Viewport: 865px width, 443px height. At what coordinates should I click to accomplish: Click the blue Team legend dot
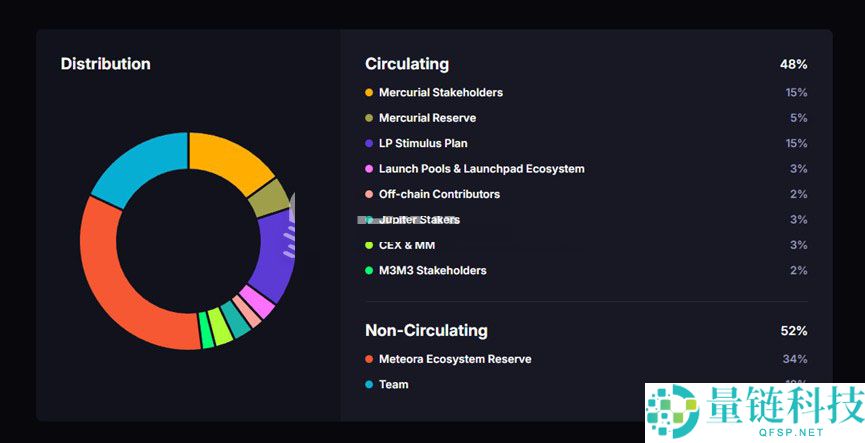pos(369,385)
